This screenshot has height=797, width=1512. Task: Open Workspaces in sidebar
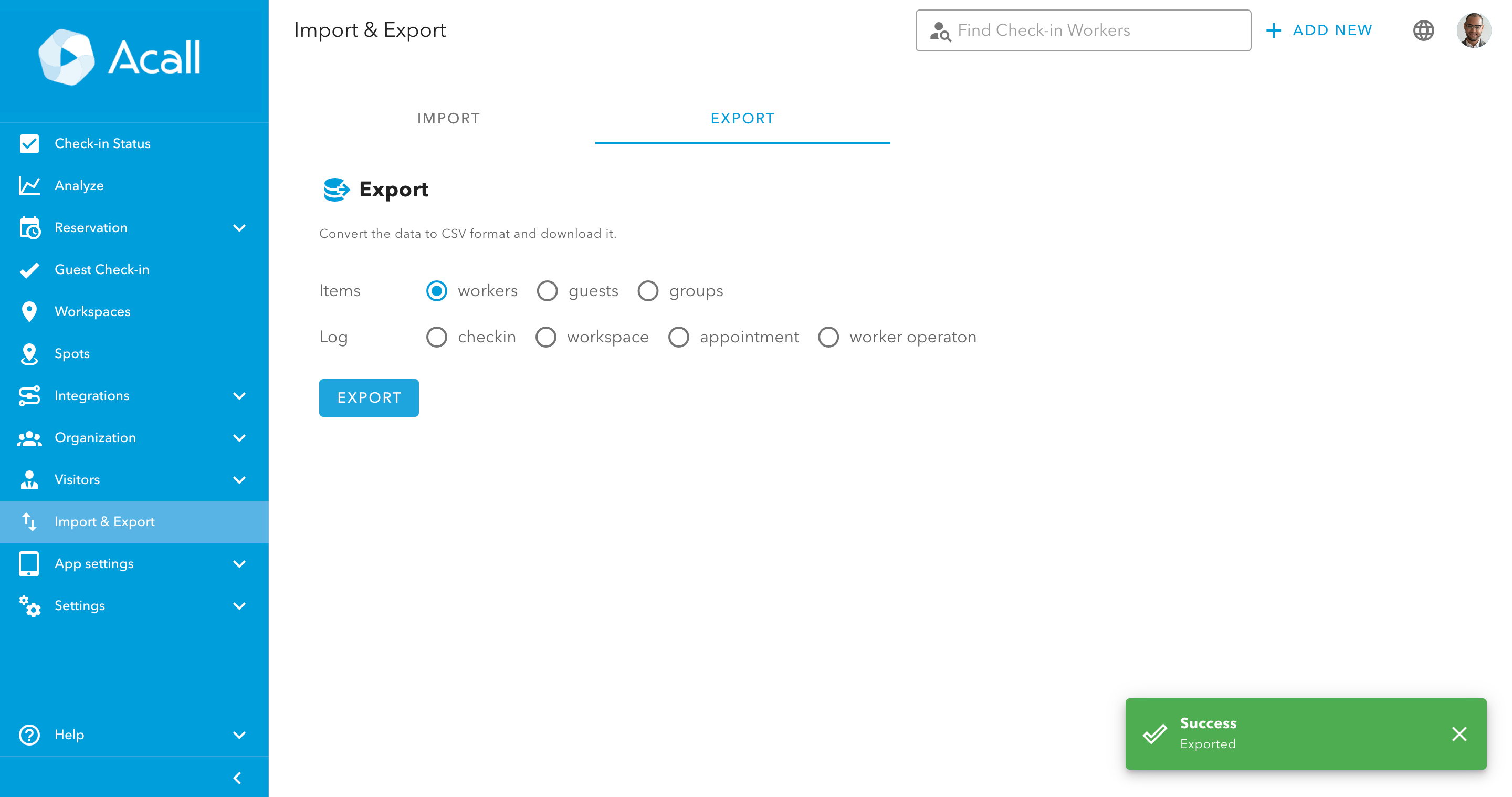134,312
